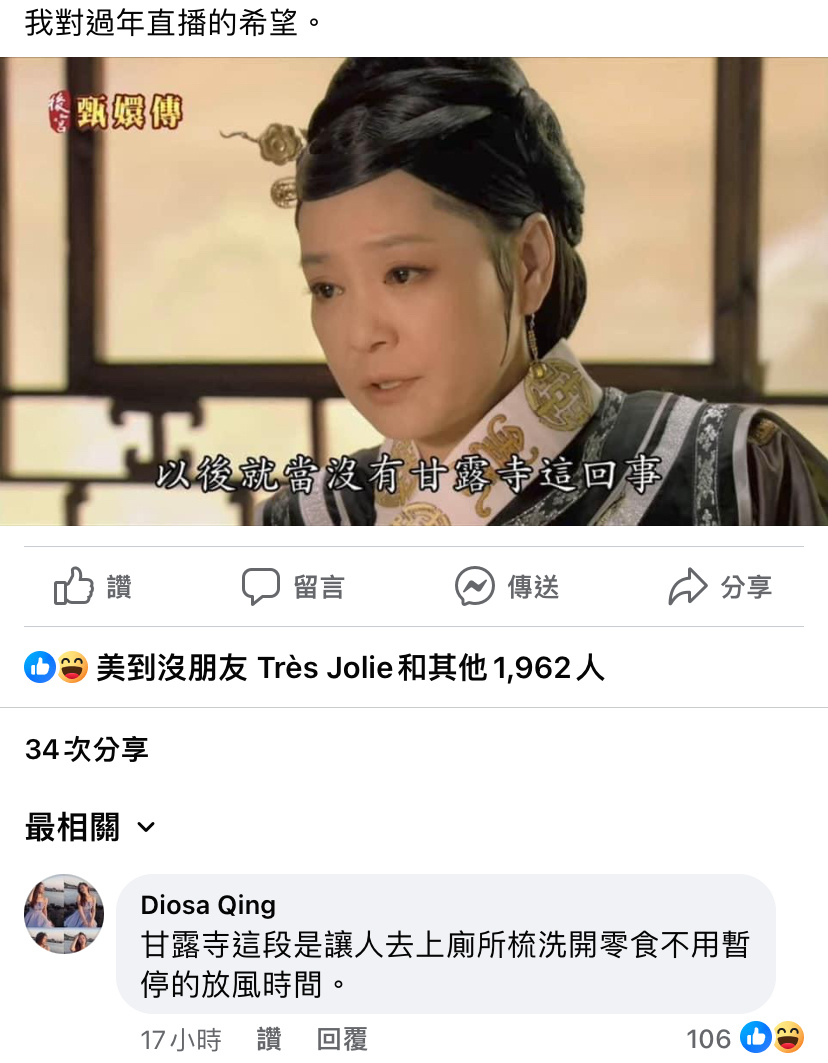Reply to Diosa Qing's comment with 回覆
This screenshot has width=828, height=1063.
(342, 1039)
